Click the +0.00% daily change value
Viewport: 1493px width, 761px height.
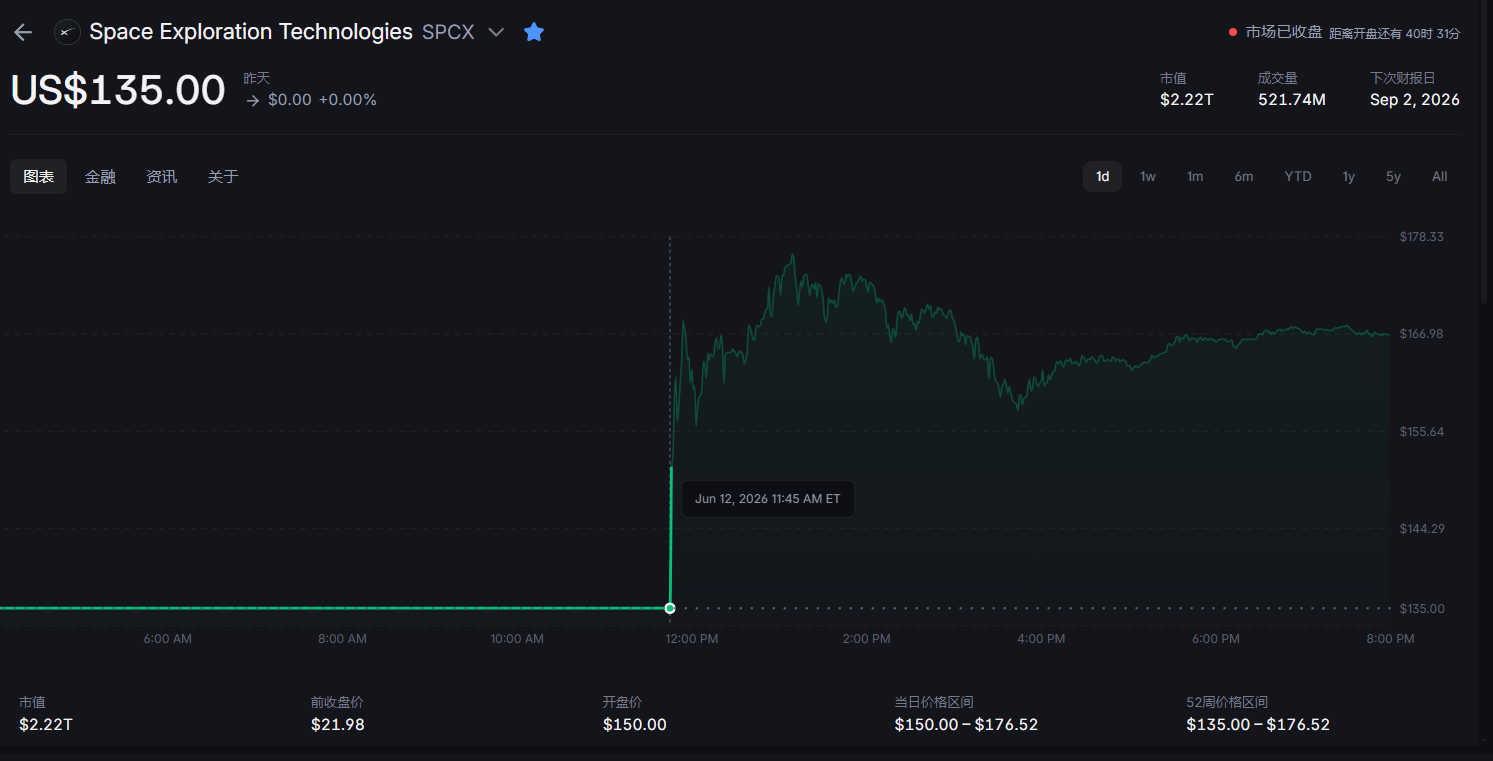click(x=347, y=100)
